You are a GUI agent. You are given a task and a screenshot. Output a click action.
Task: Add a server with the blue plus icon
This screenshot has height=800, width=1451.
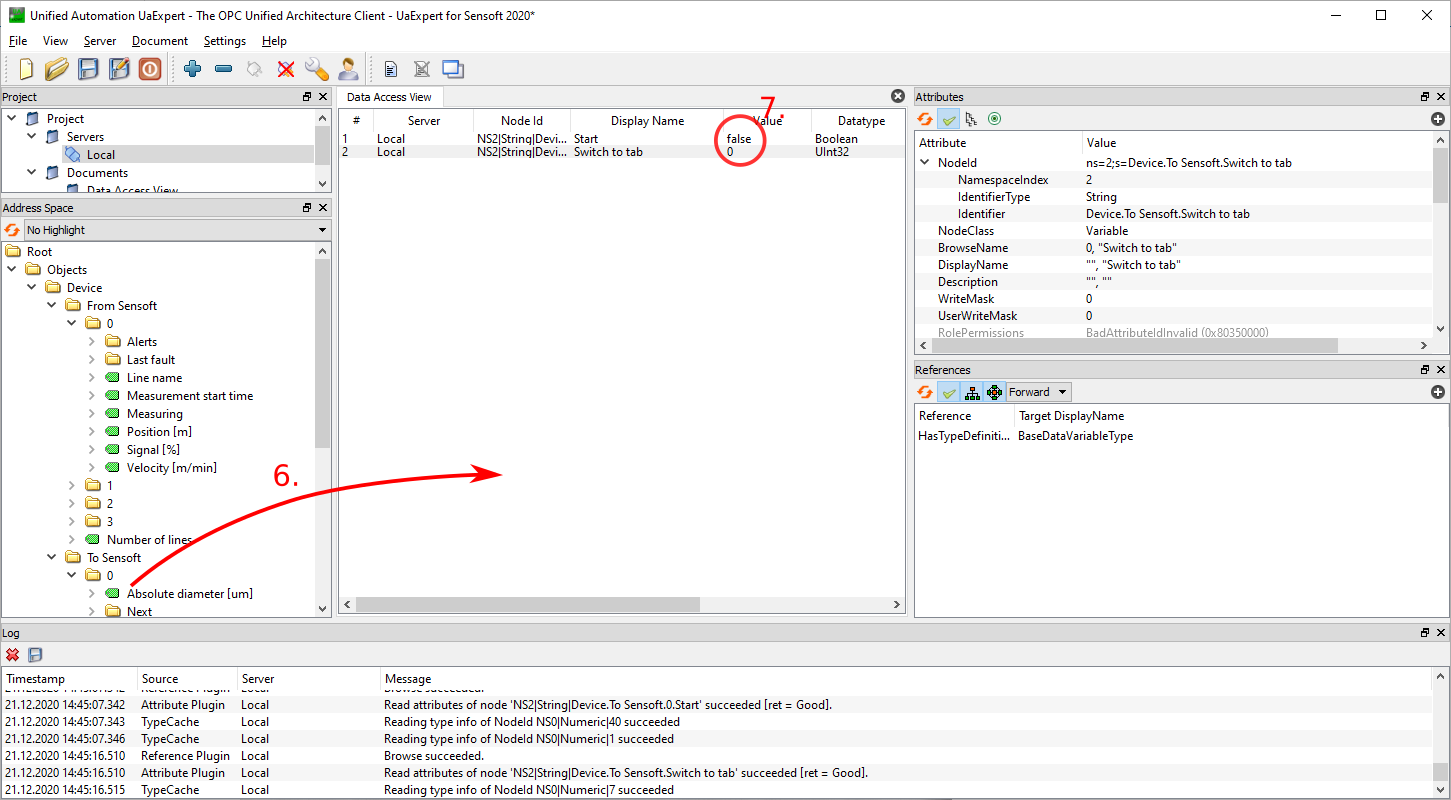[192, 69]
